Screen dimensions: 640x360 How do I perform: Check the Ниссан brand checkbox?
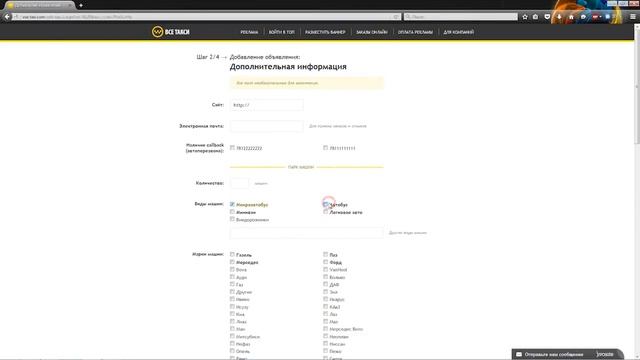(x=325, y=344)
